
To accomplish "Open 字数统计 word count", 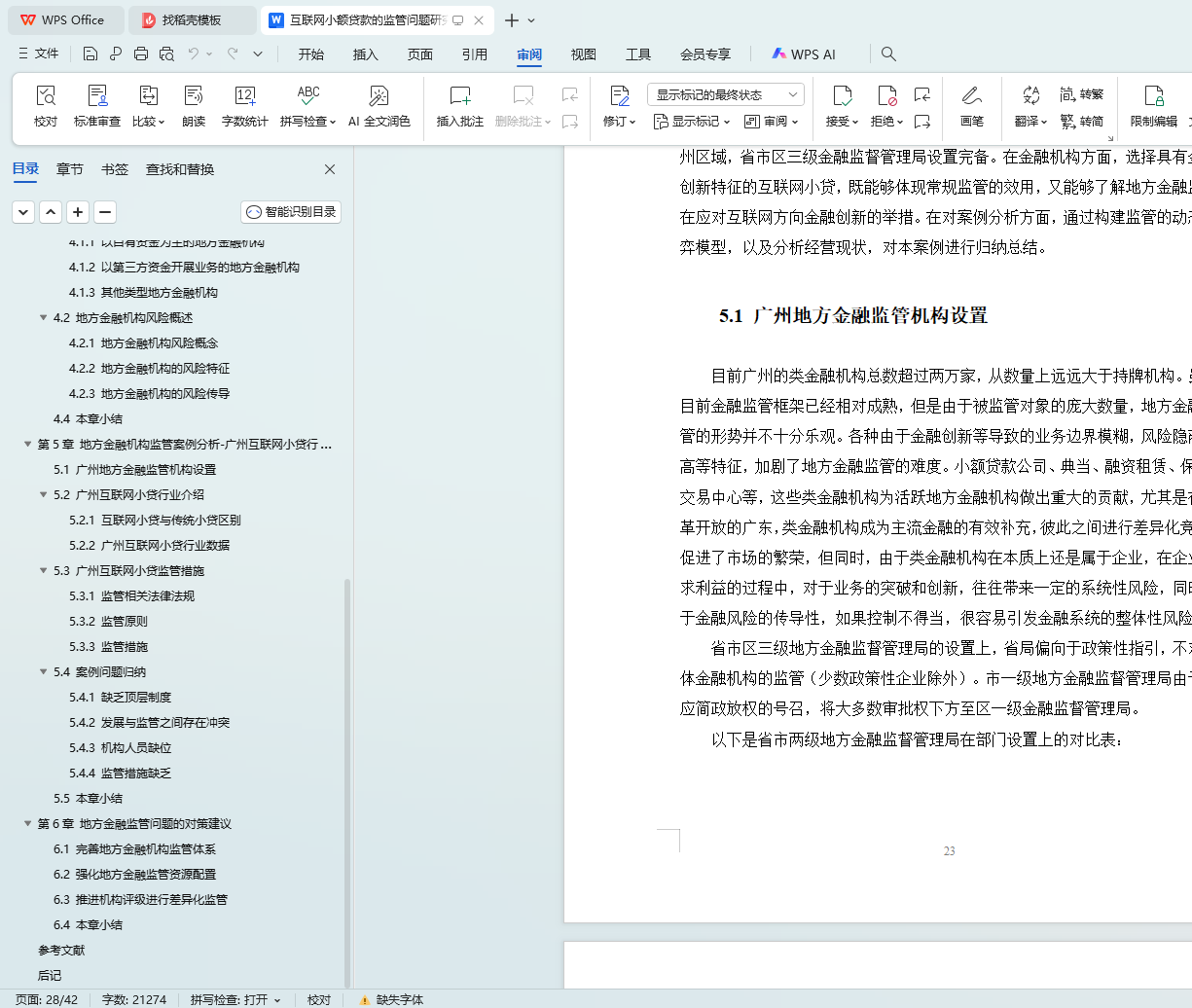I will click(245, 106).
